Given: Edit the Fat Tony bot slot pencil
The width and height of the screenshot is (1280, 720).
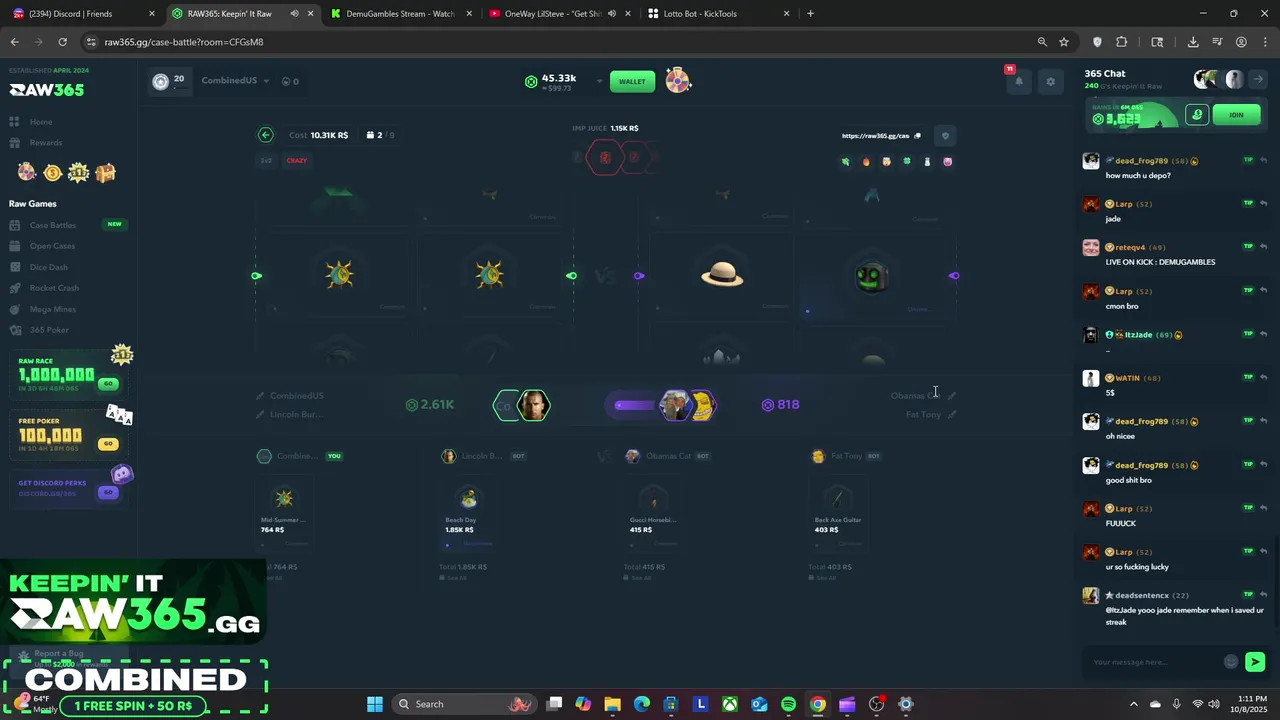Looking at the screenshot, I should (952, 415).
